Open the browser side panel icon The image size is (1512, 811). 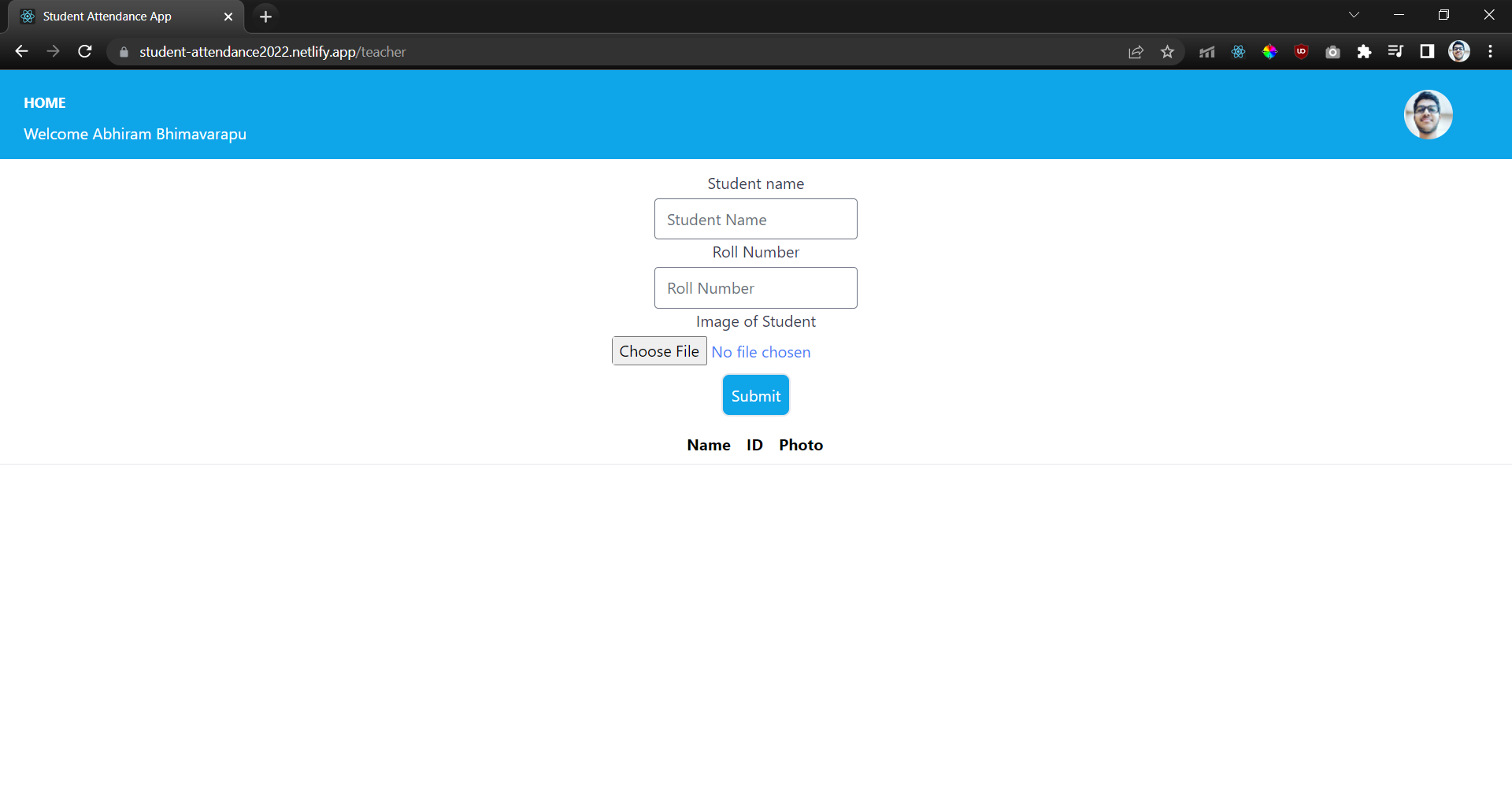click(1427, 51)
